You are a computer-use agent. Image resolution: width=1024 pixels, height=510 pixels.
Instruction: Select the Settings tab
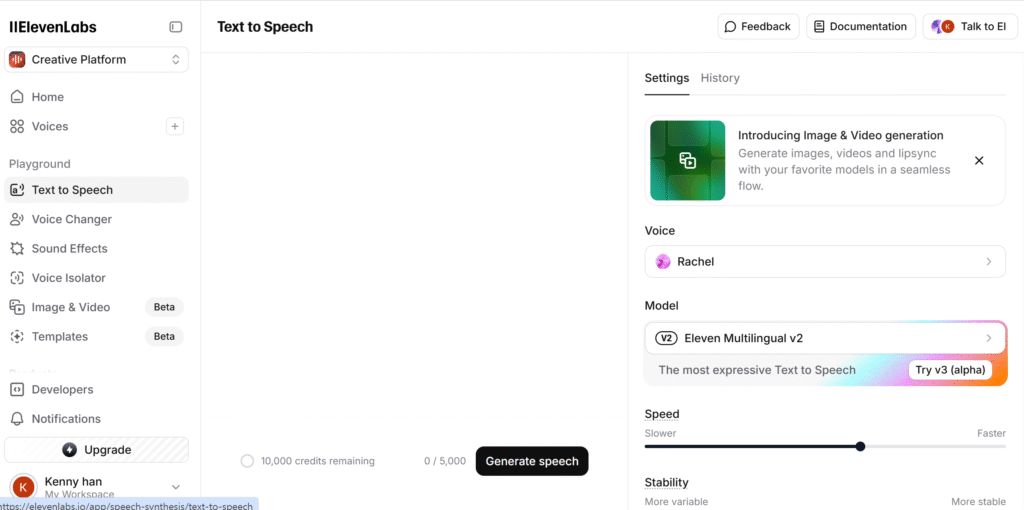666,78
